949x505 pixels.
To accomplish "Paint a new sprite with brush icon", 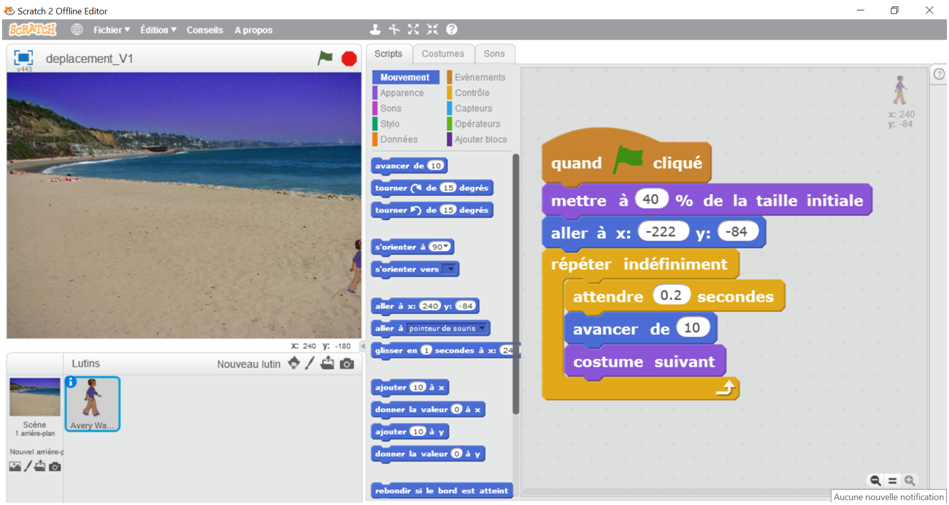I will pos(310,363).
